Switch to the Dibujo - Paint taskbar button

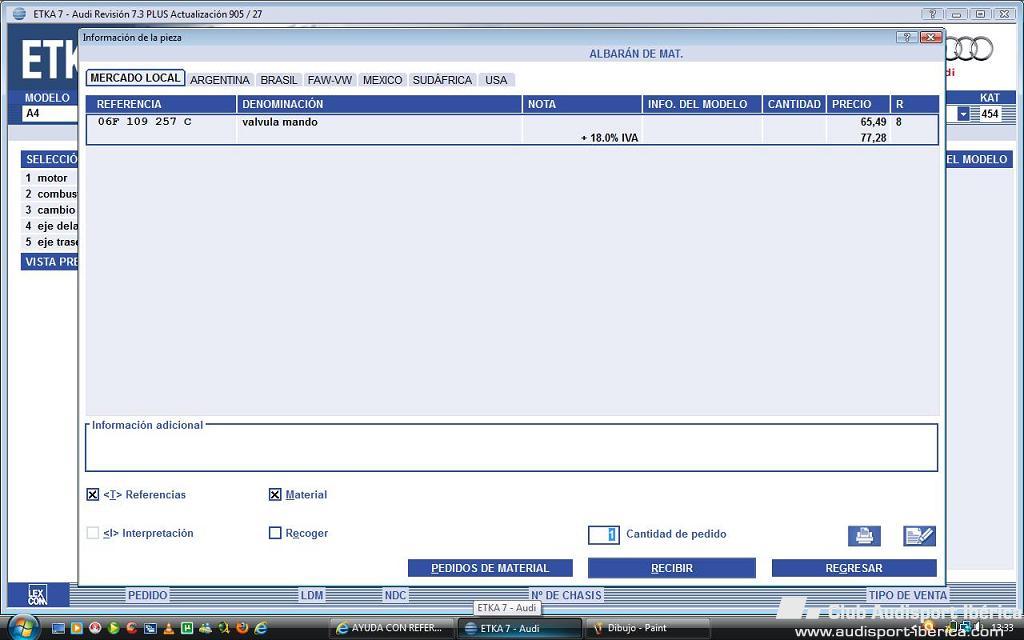click(647, 628)
